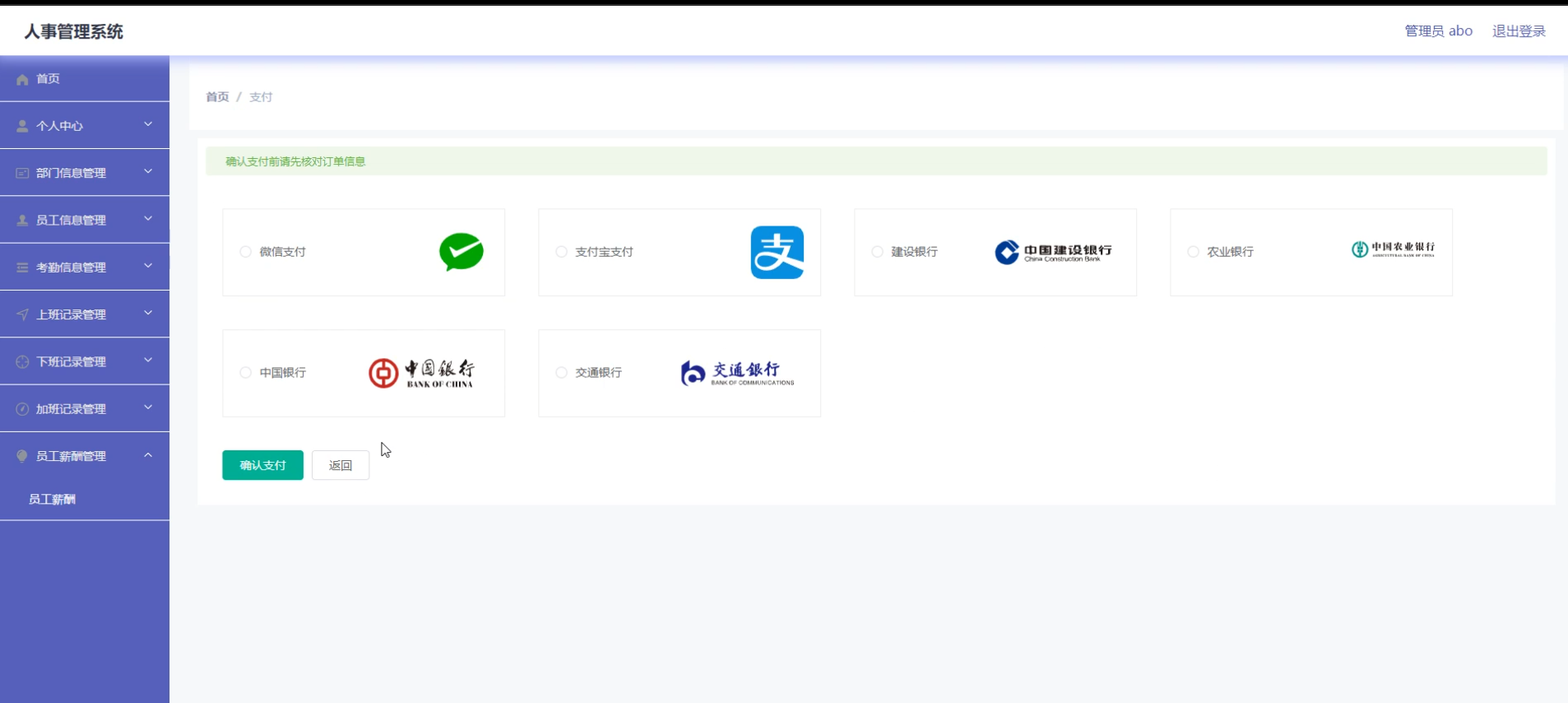Click the 返回 button
Screen dimensions: 1568x703
[x=341, y=465]
